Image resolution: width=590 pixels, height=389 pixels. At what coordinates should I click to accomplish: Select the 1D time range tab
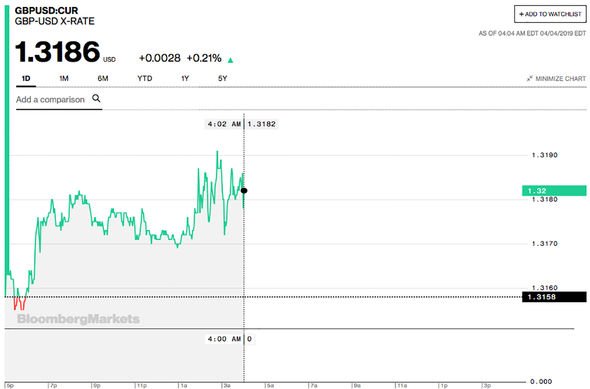(26, 78)
